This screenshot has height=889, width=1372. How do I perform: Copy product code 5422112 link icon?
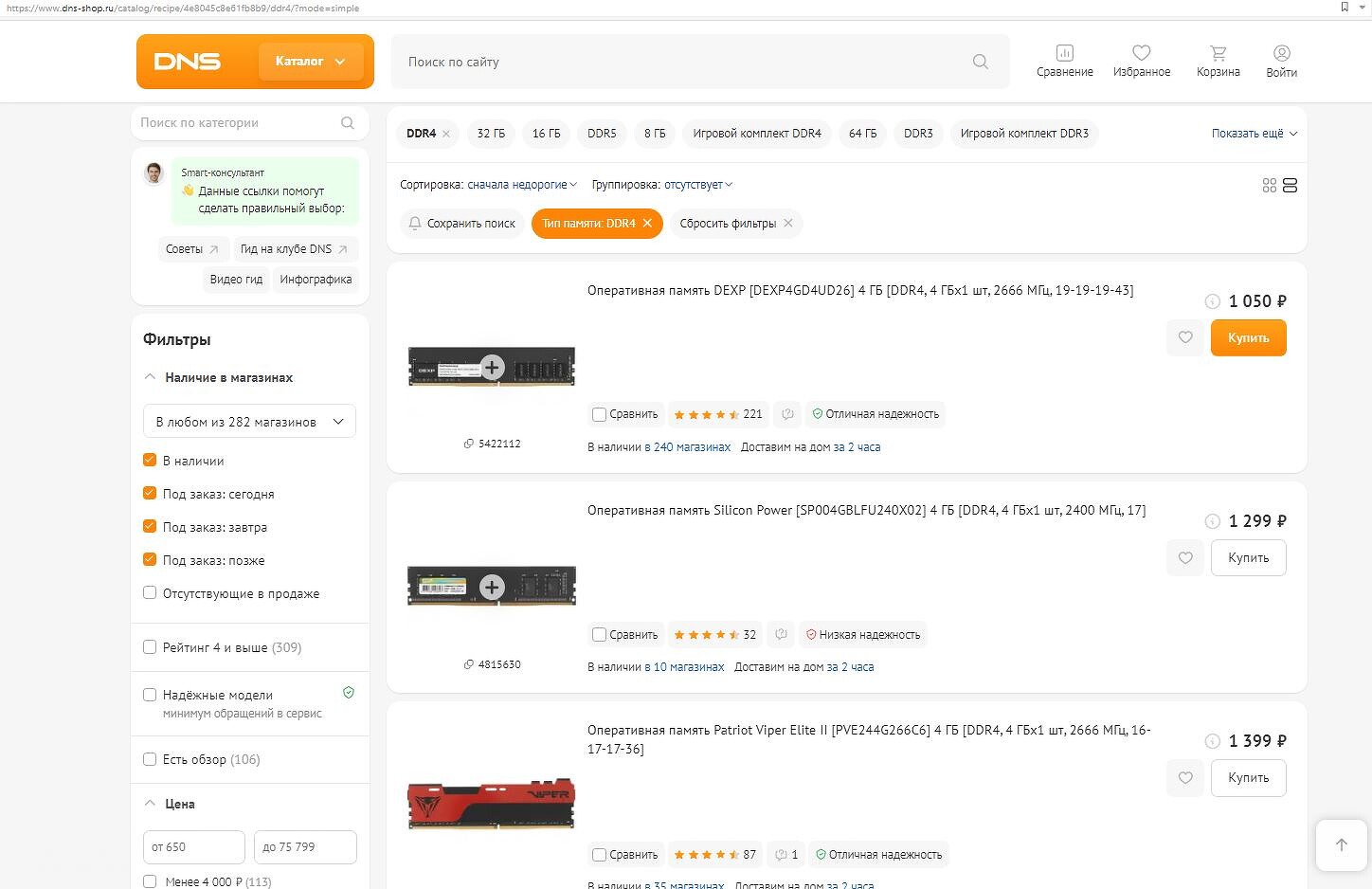pyautogui.click(x=468, y=444)
